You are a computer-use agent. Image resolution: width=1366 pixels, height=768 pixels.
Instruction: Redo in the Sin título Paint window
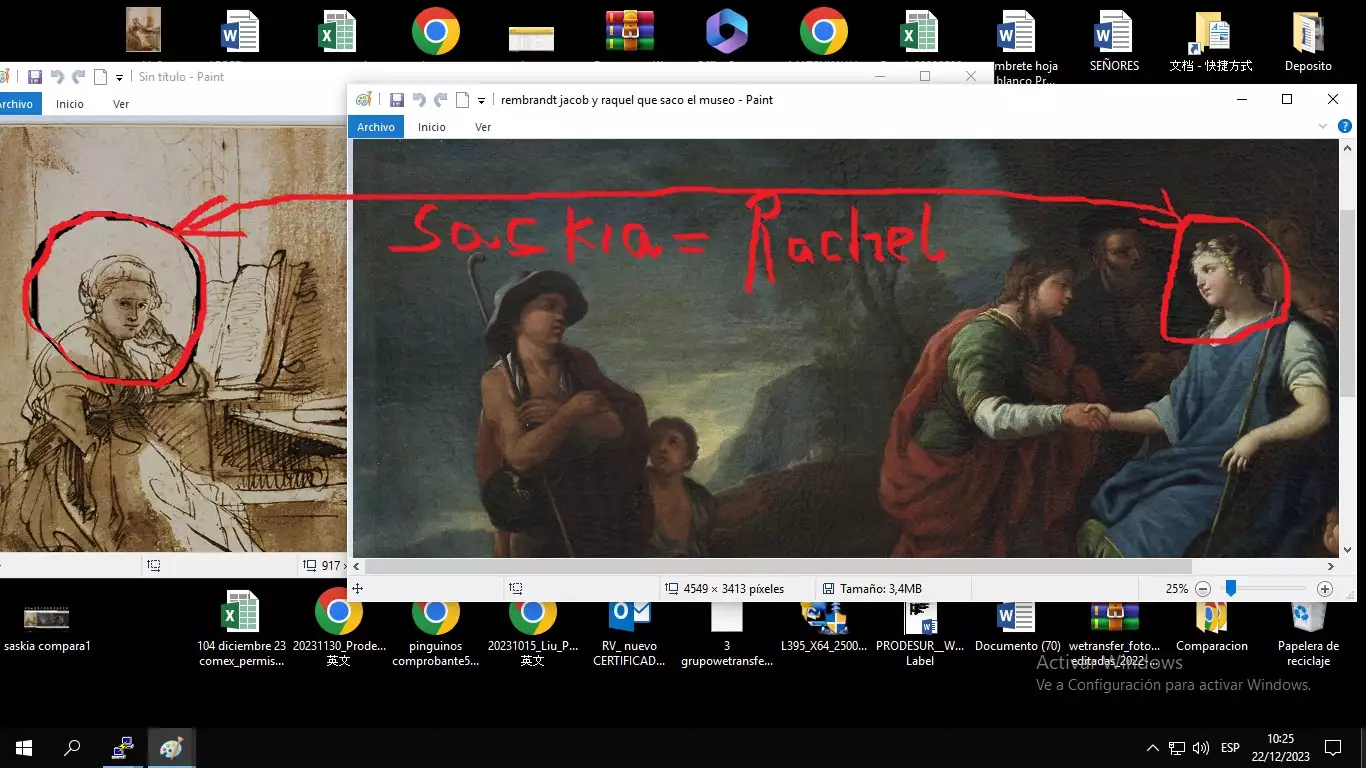(x=79, y=77)
